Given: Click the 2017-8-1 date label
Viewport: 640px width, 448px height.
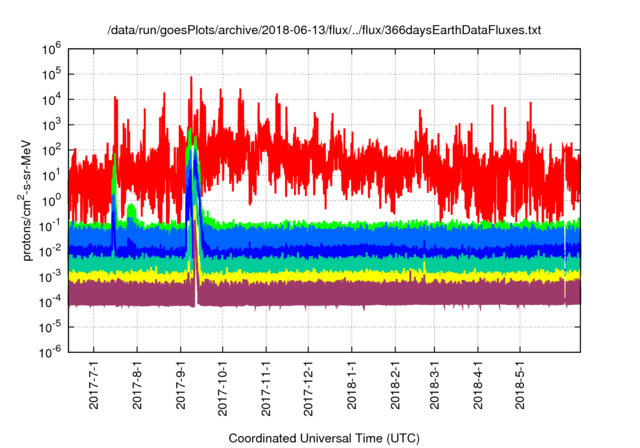Looking at the screenshot, I should click(137, 384).
